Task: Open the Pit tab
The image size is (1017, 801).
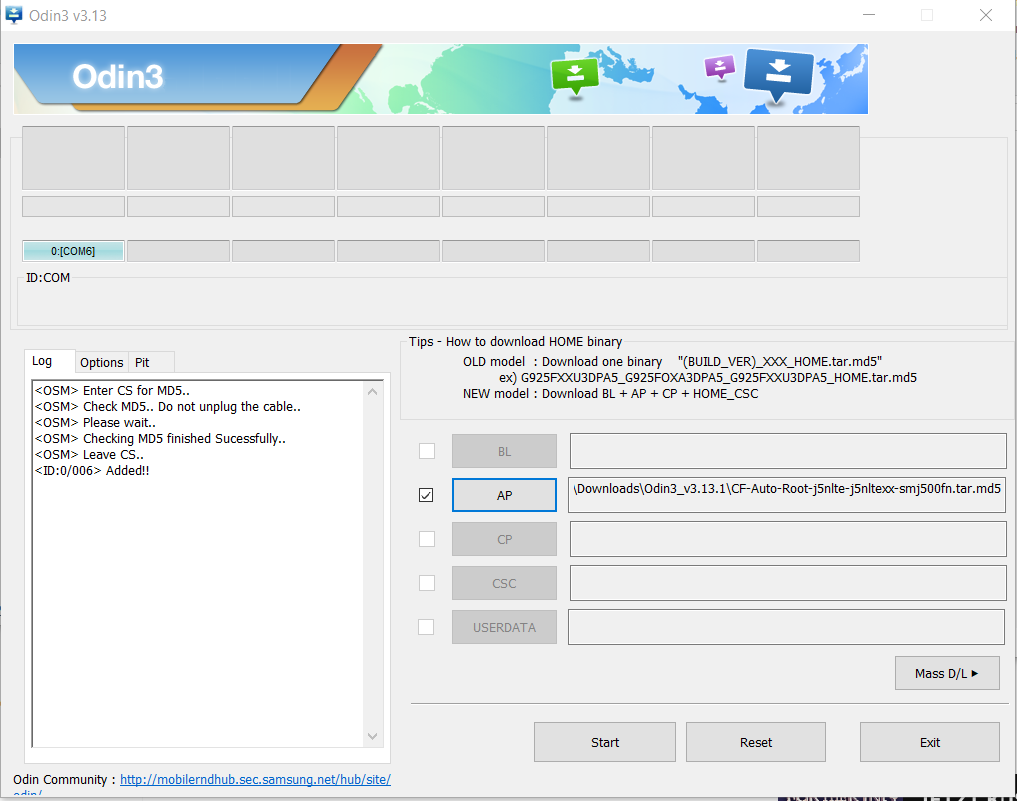Action: click(x=142, y=362)
